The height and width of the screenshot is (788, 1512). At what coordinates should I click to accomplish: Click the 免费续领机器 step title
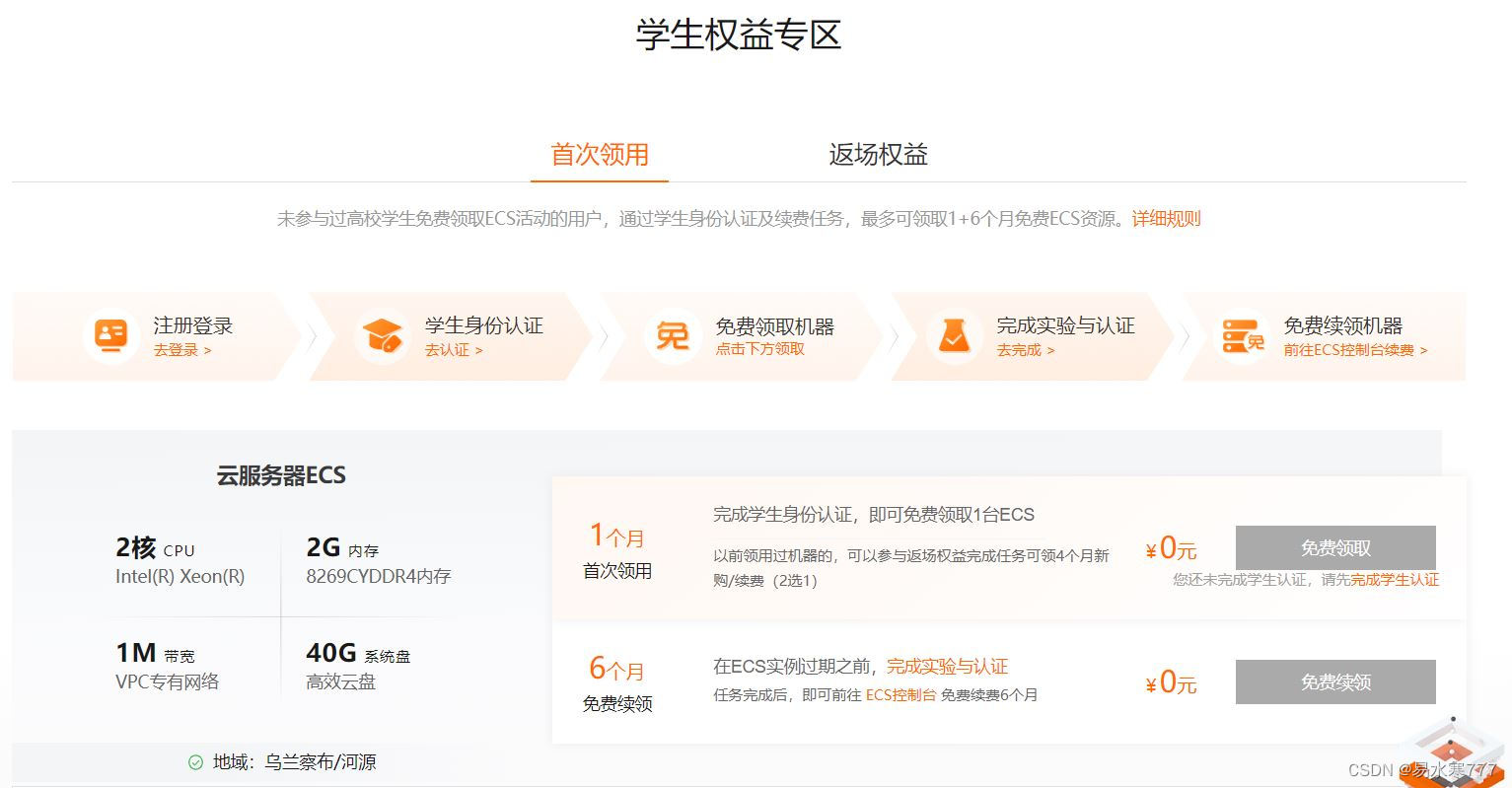[x=1343, y=325]
